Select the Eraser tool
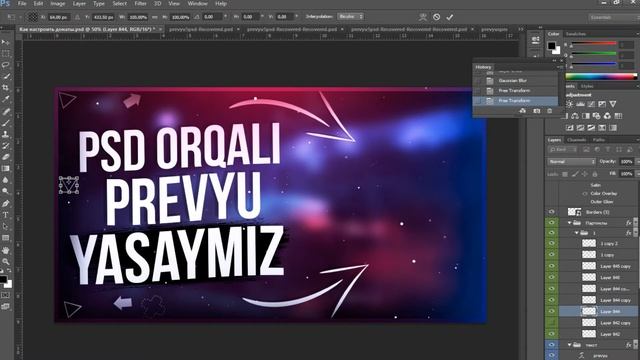 tap(6, 157)
